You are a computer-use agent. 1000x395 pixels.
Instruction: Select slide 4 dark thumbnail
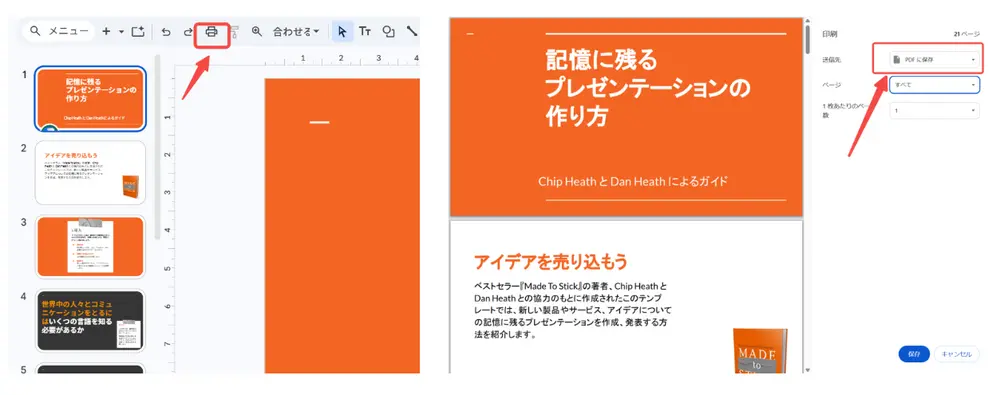click(90, 320)
